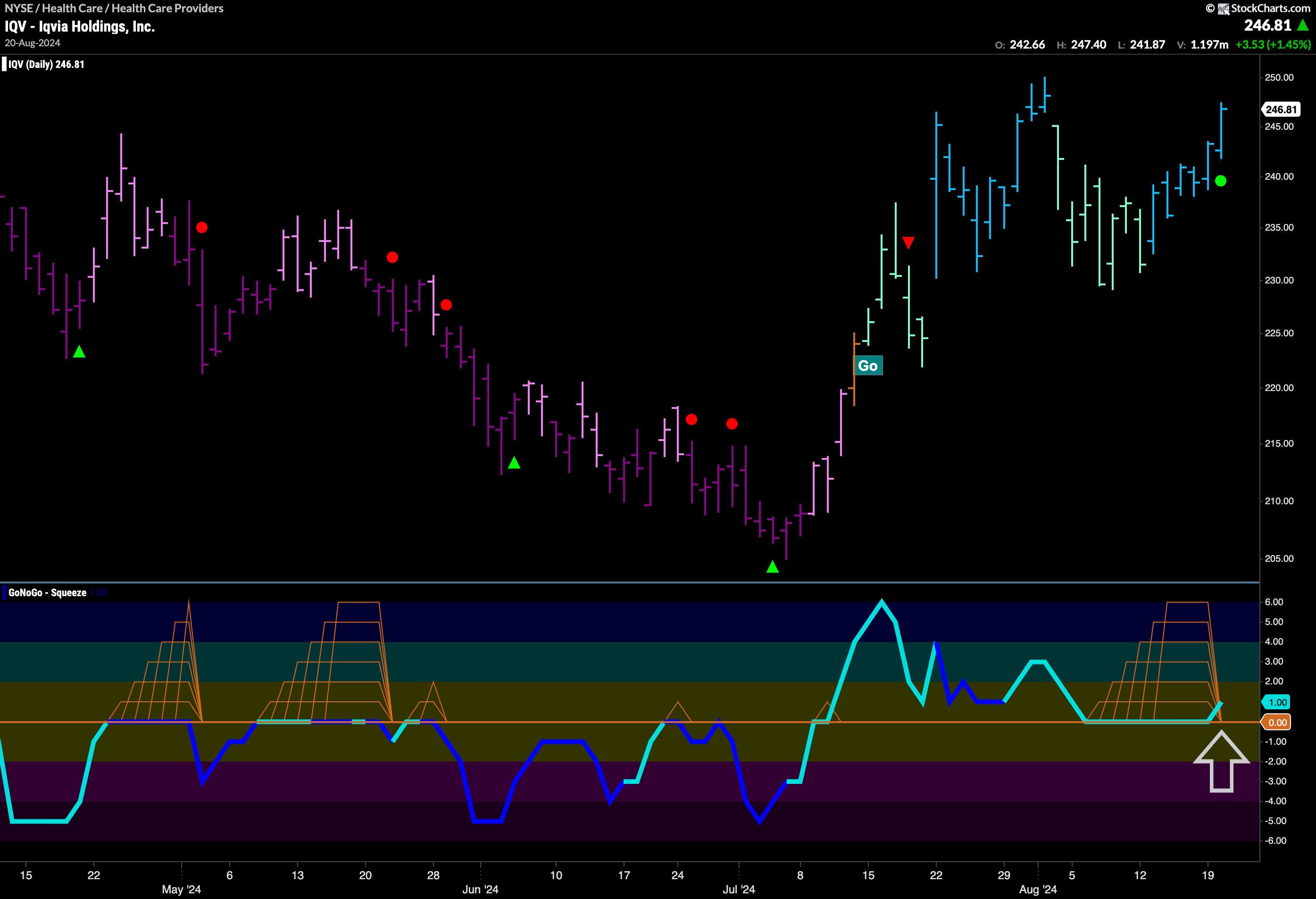
Task: Select the green up-triangle marker in early July
Action: click(773, 566)
